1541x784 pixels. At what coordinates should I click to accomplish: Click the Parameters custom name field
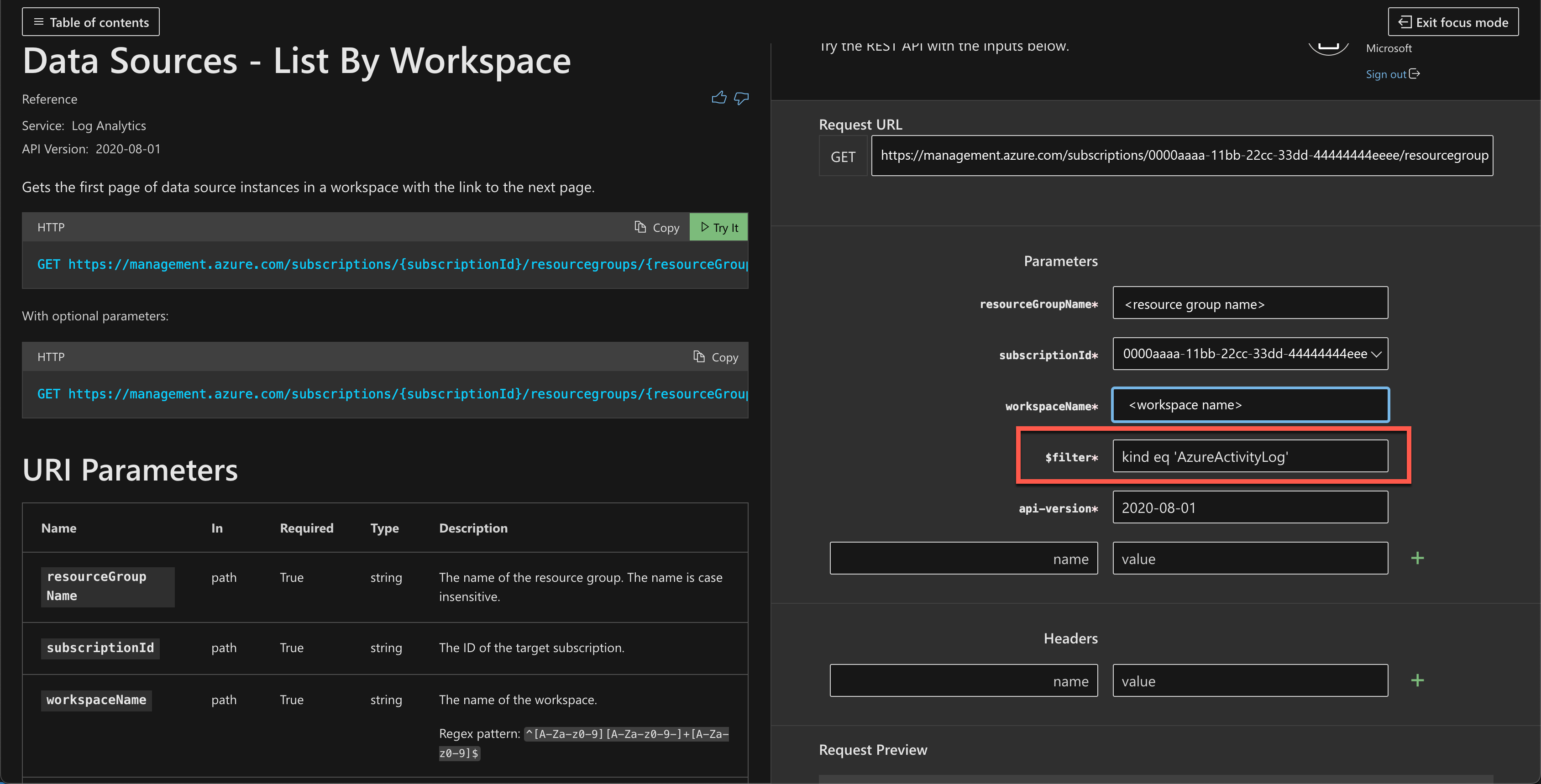tap(963, 559)
